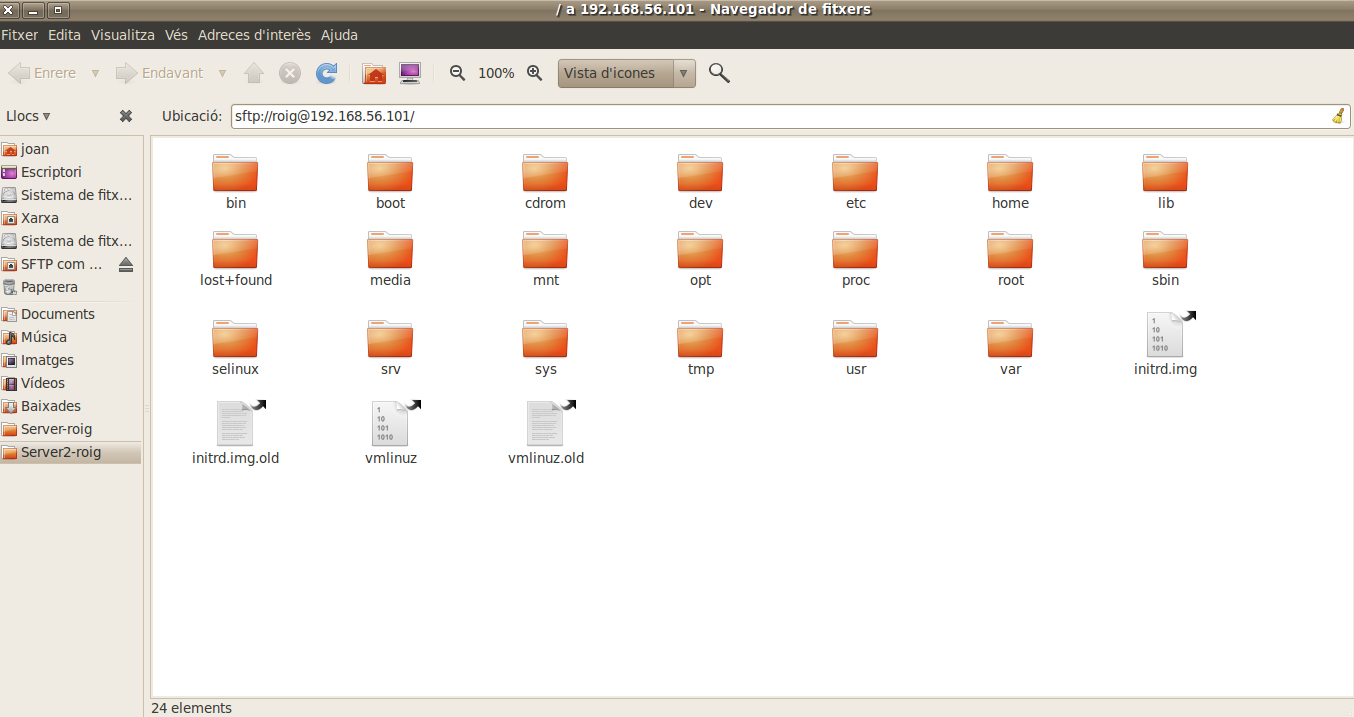Viewport: 1354px width, 717px height.
Task: Click the reload icon in toolbar
Action: (x=326, y=73)
